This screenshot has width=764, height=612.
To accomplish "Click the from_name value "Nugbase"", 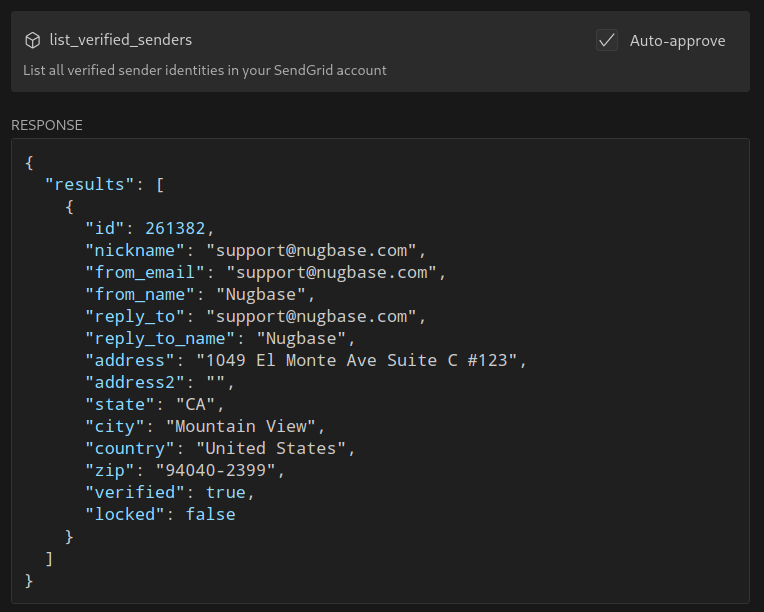I will click(x=261, y=294).
